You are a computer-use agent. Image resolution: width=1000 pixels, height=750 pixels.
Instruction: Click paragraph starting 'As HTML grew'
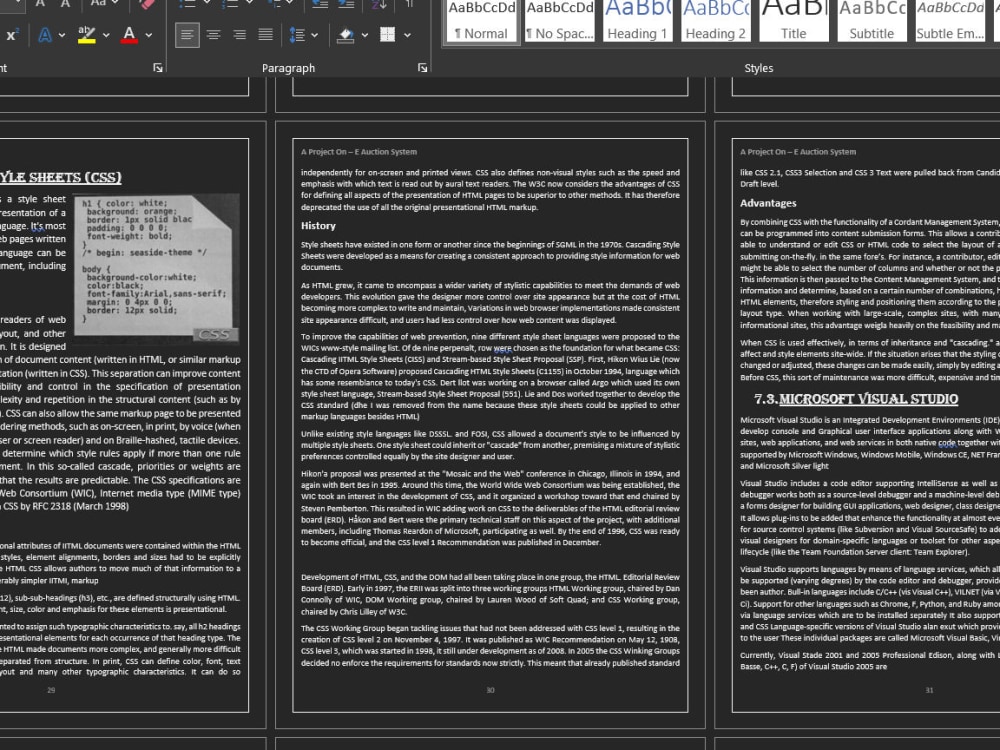pyautogui.click(x=490, y=302)
